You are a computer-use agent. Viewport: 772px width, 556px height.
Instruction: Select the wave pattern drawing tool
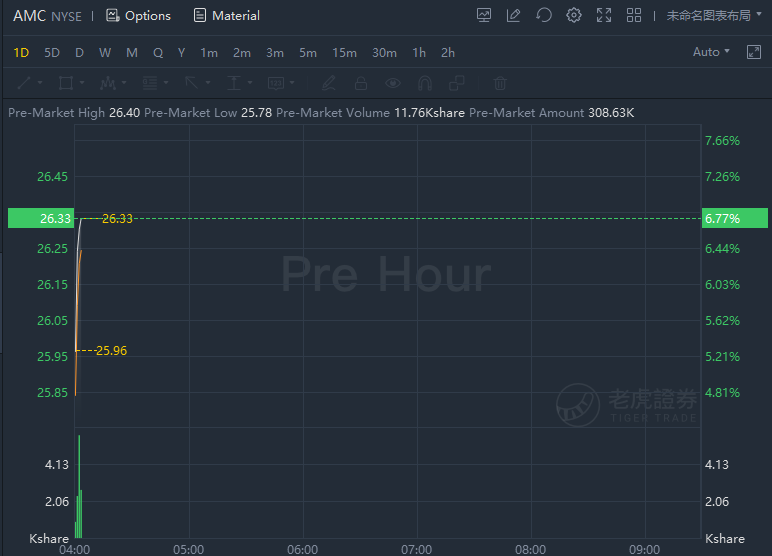108,83
